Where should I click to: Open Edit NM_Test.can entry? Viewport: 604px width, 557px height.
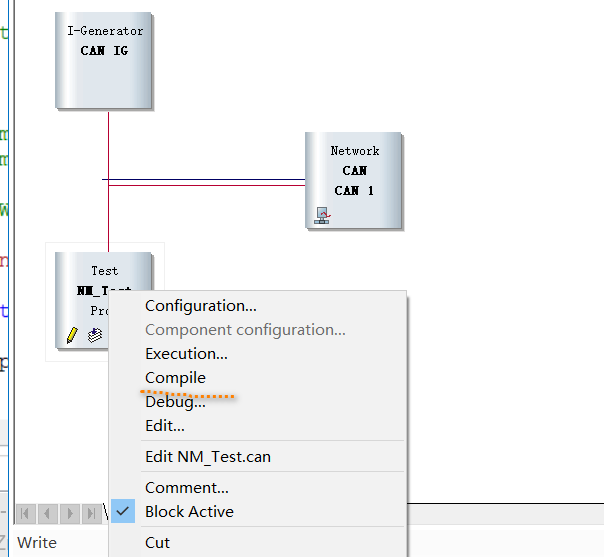click(257, 457)
